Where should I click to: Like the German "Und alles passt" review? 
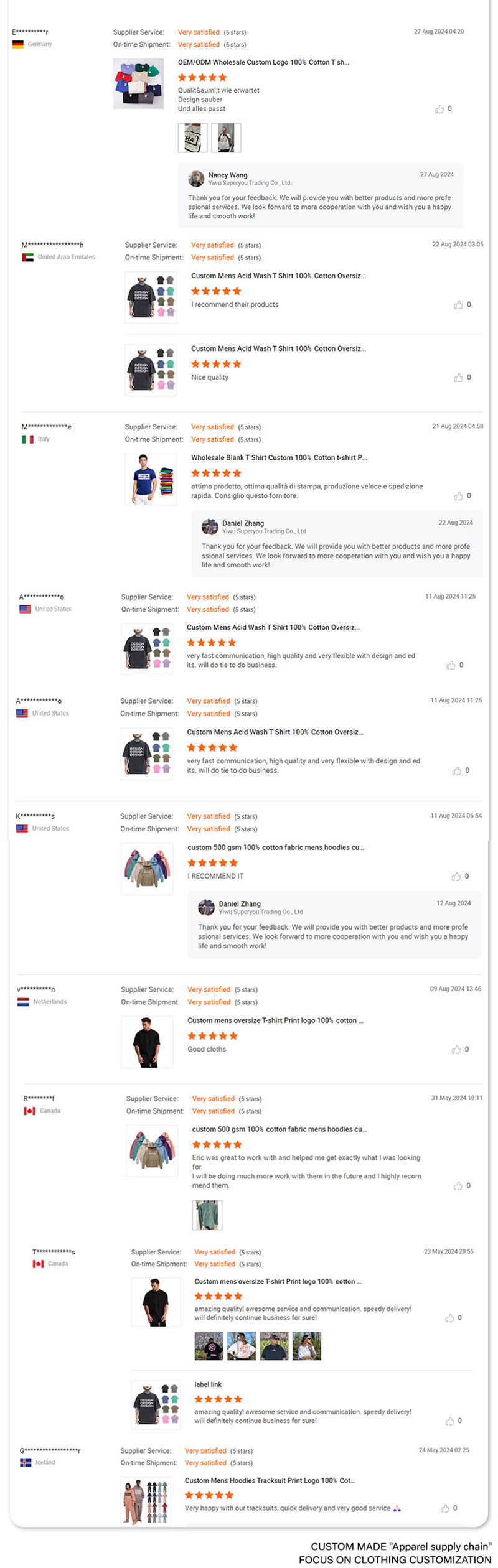(439, 110)
